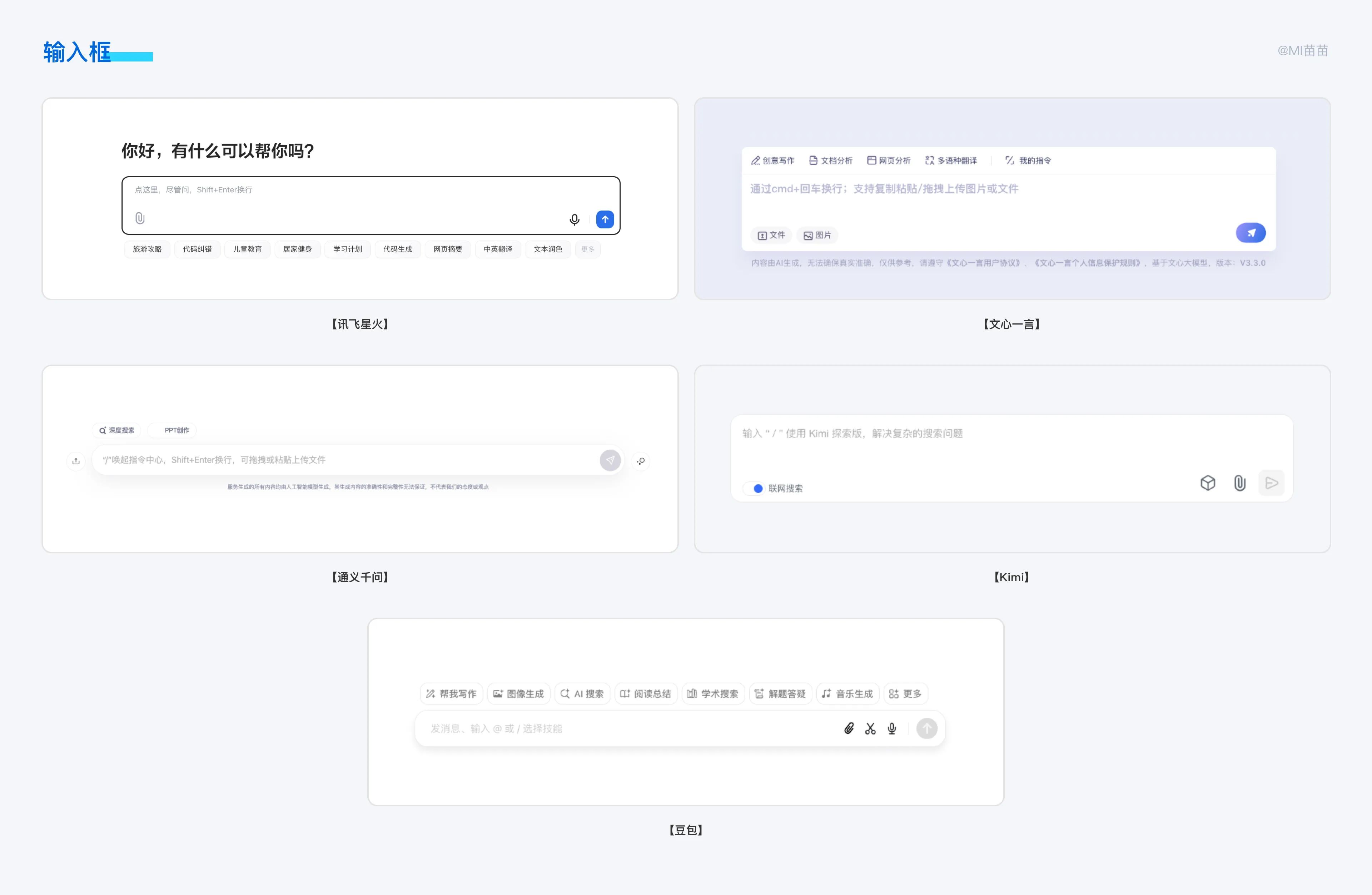Click the purple send button in 文心一言

pos(1251,233)
